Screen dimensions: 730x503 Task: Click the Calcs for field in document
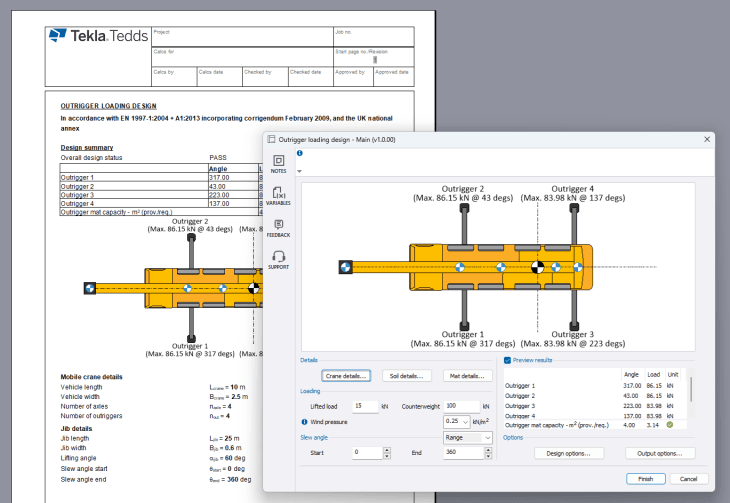[243, 57]
